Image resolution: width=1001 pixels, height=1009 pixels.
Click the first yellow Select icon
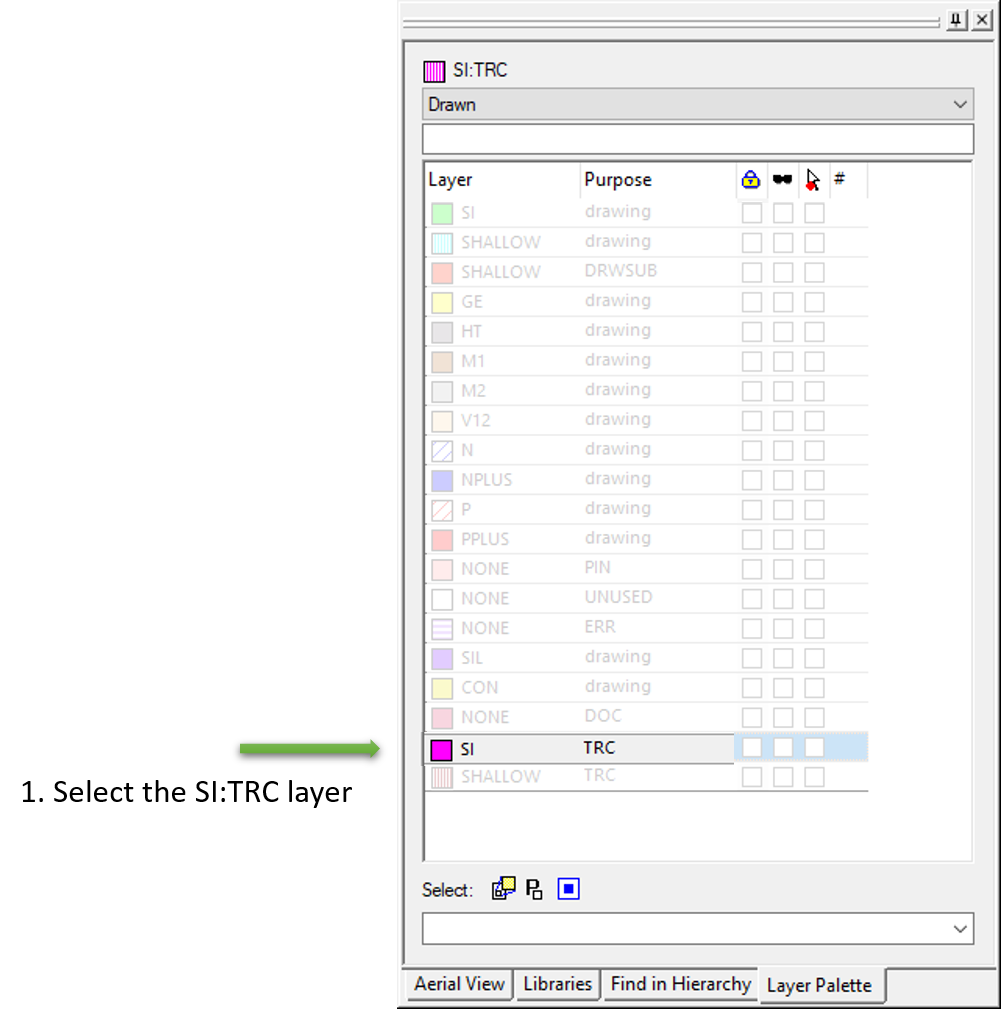click(503, 889)
